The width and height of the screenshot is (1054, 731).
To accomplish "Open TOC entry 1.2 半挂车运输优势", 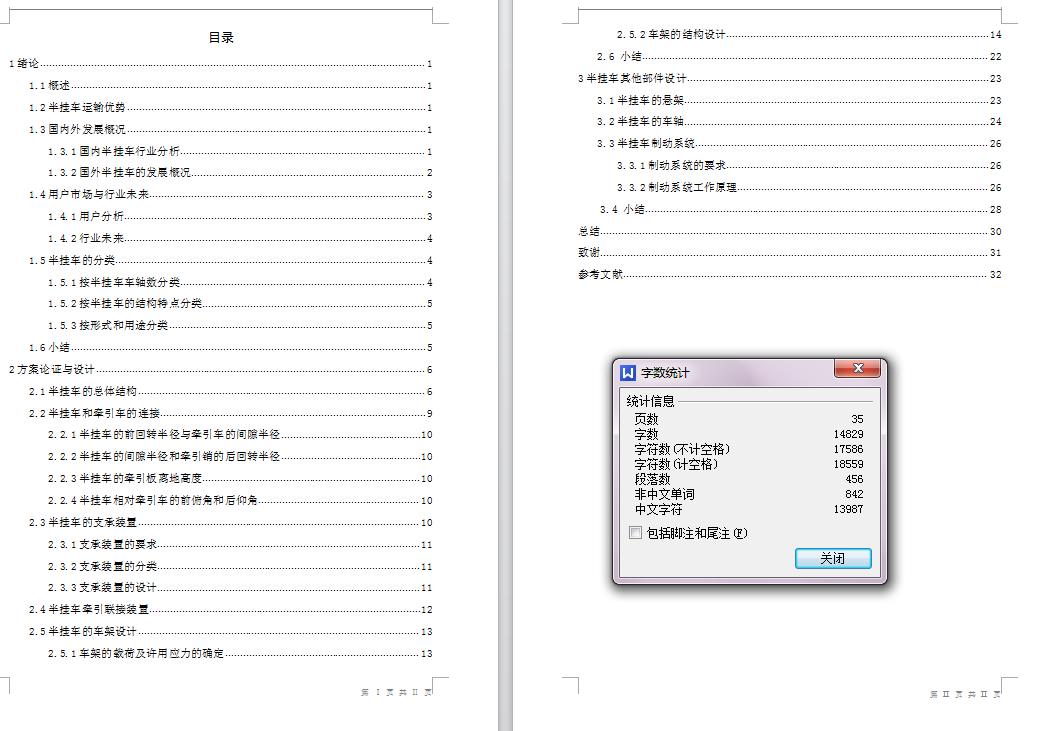I will tap(230, 108).
